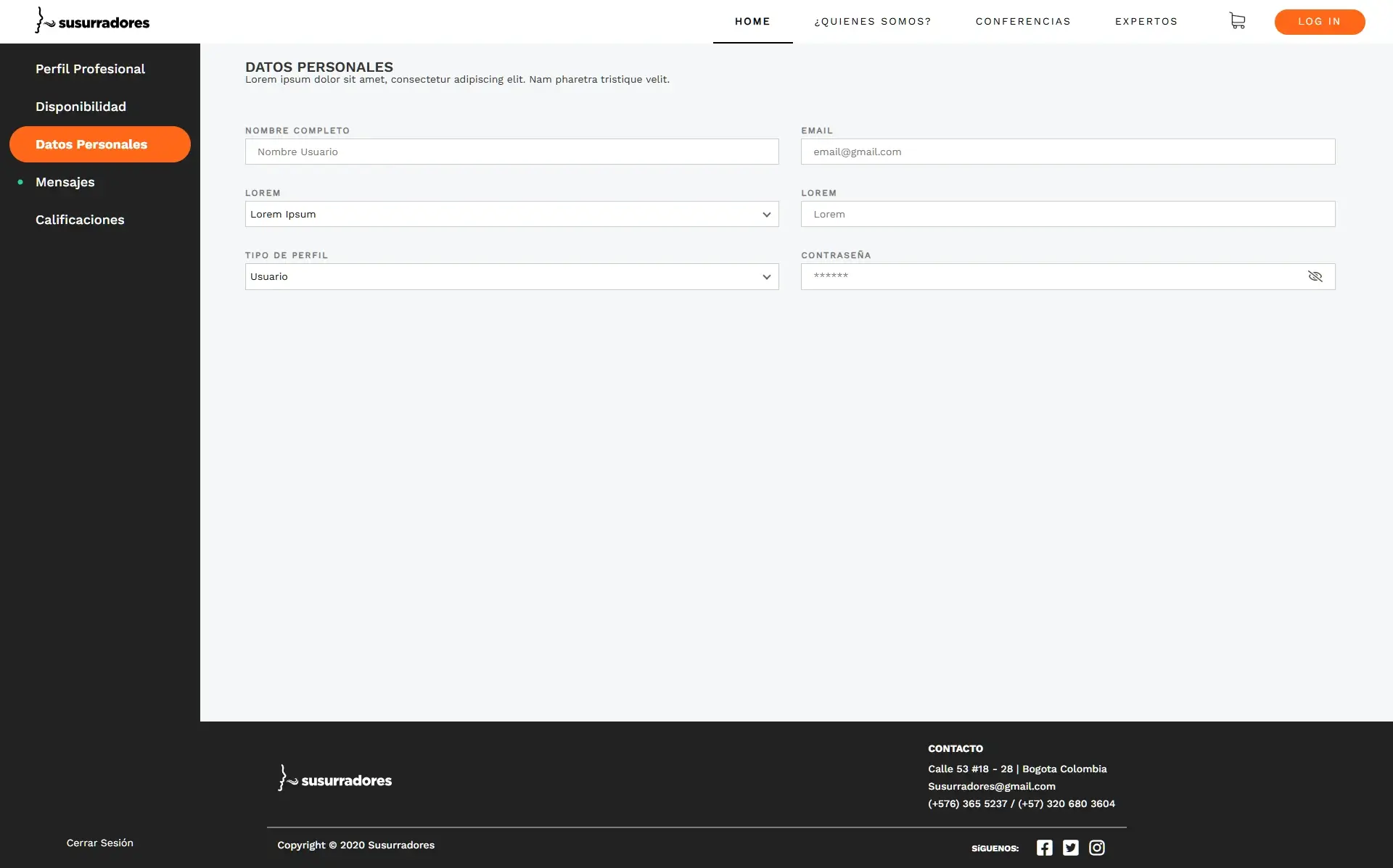Open the ¿Quienes Somos? nav item

pos(873,21)
